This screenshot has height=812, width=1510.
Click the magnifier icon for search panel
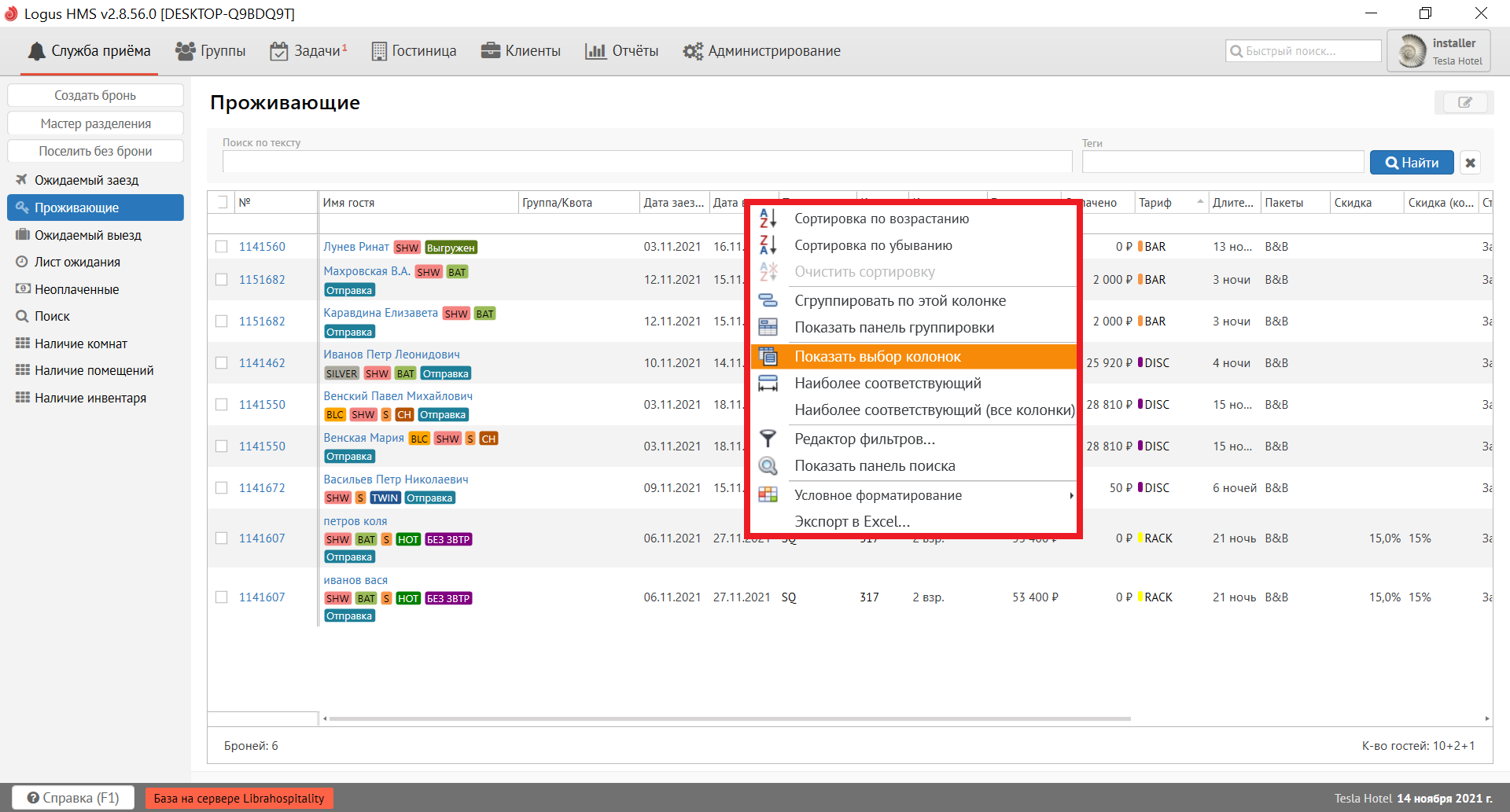[x=768, y=466]
